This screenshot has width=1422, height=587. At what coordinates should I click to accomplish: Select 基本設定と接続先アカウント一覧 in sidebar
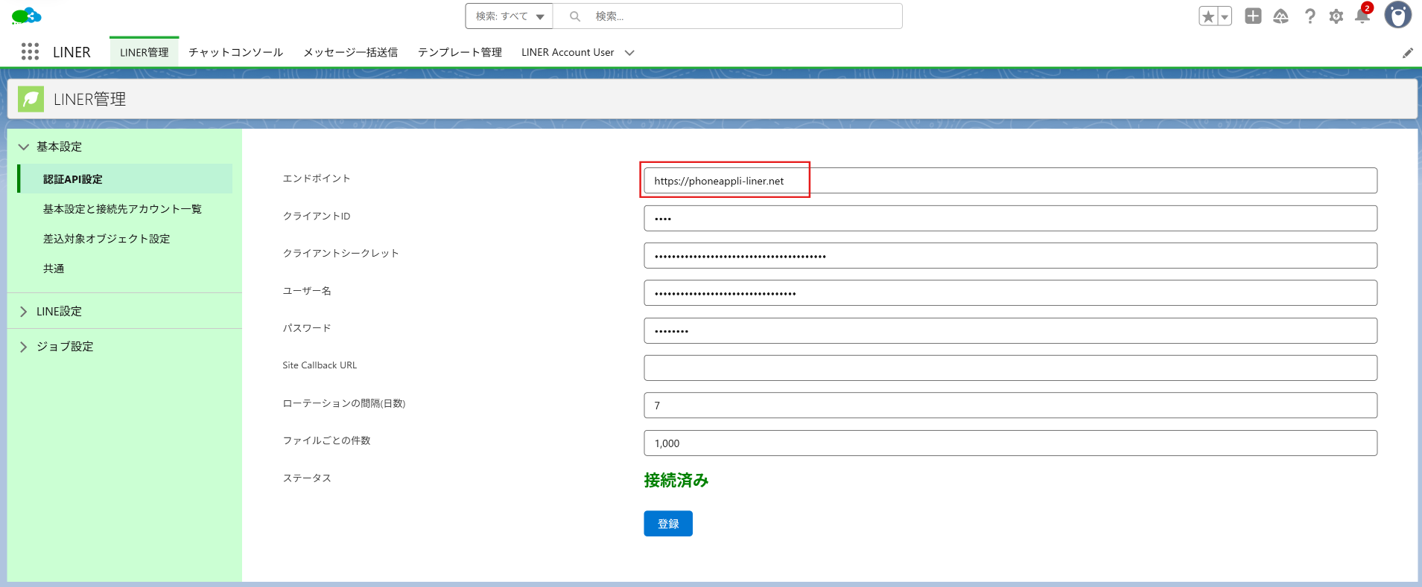point(122,209)
